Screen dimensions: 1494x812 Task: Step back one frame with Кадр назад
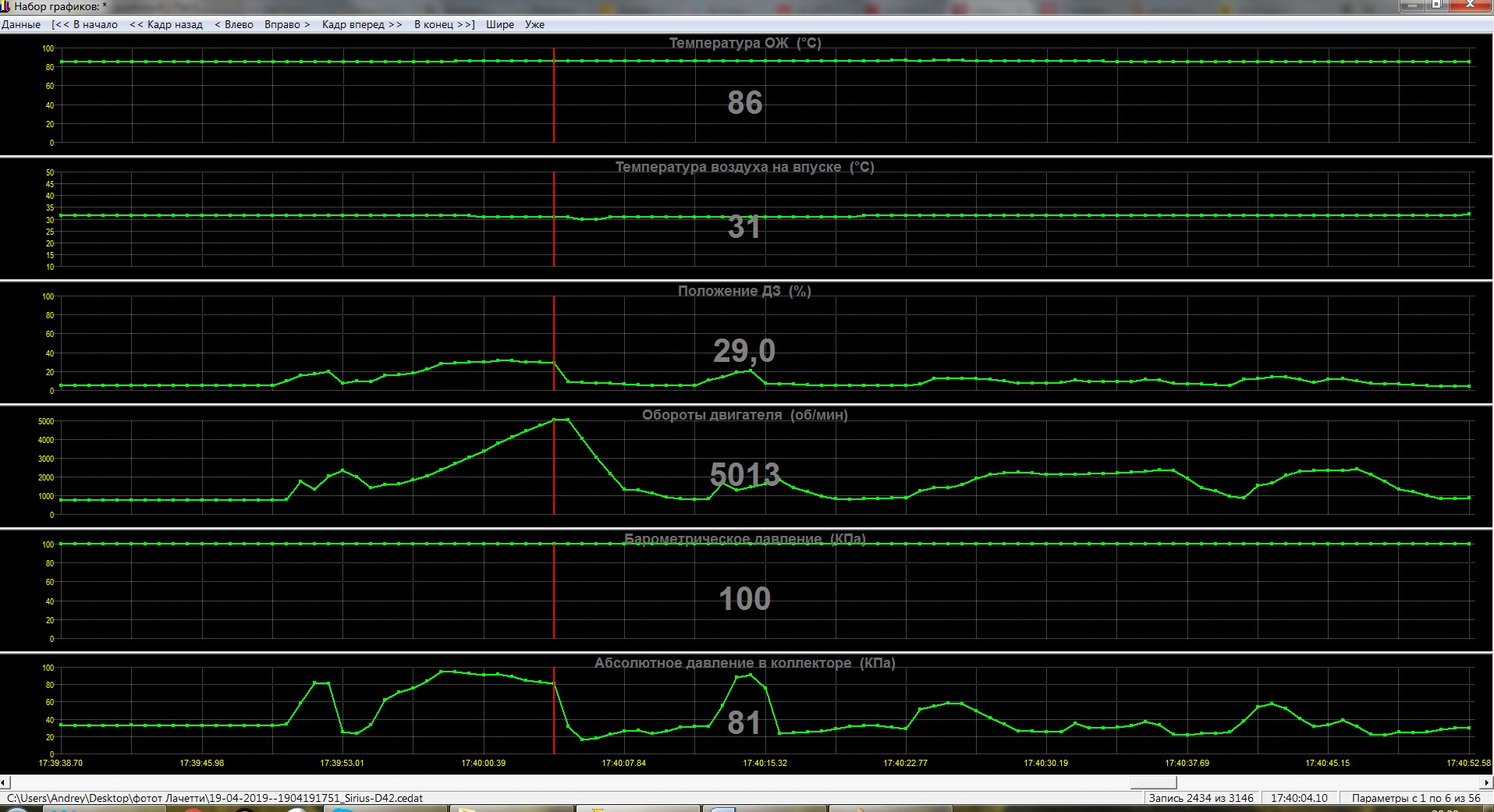coord(165,24)
